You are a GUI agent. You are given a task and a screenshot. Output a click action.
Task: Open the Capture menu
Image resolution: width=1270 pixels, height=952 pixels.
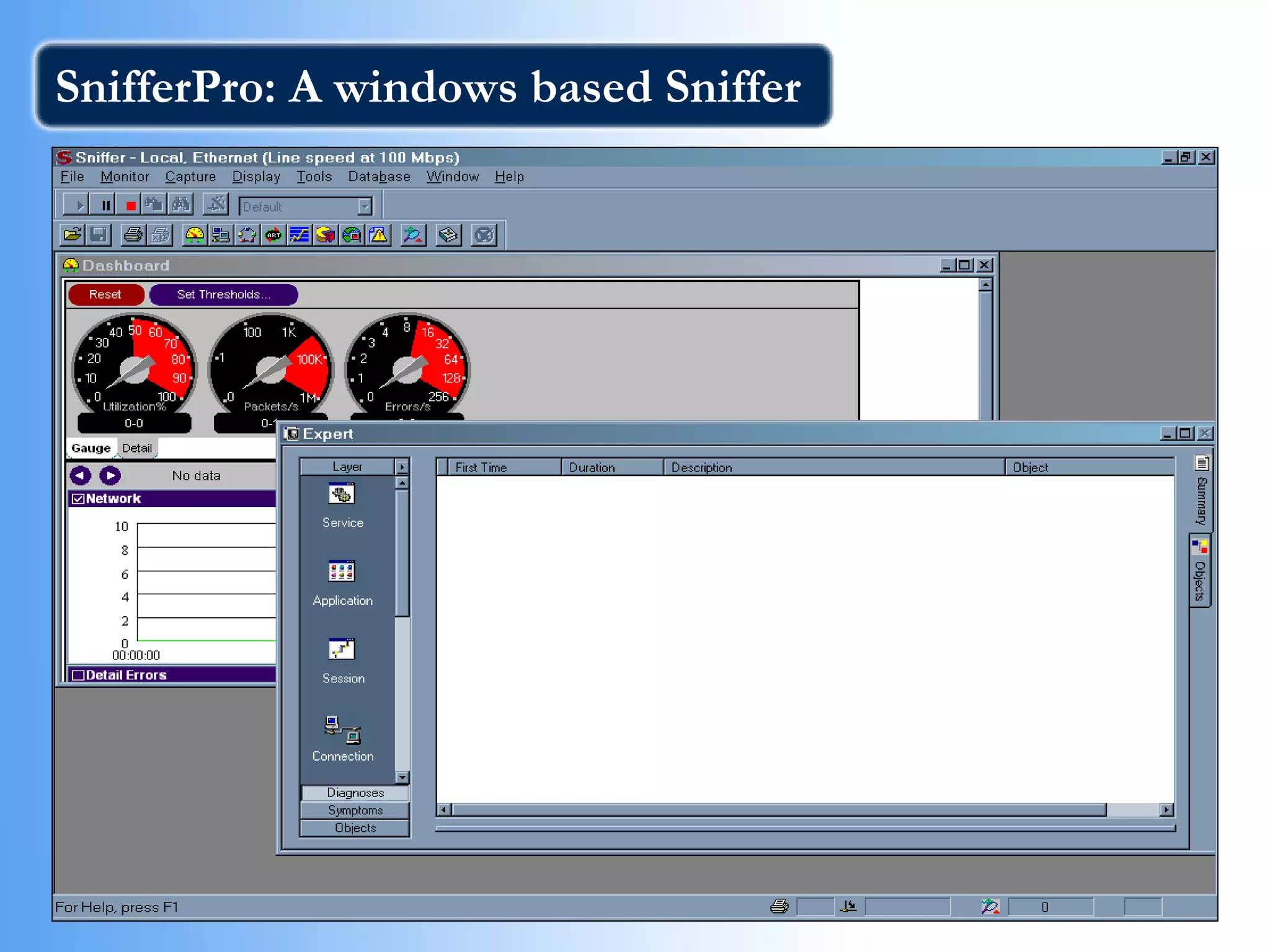pyautogui.click(x=190, y=177)
